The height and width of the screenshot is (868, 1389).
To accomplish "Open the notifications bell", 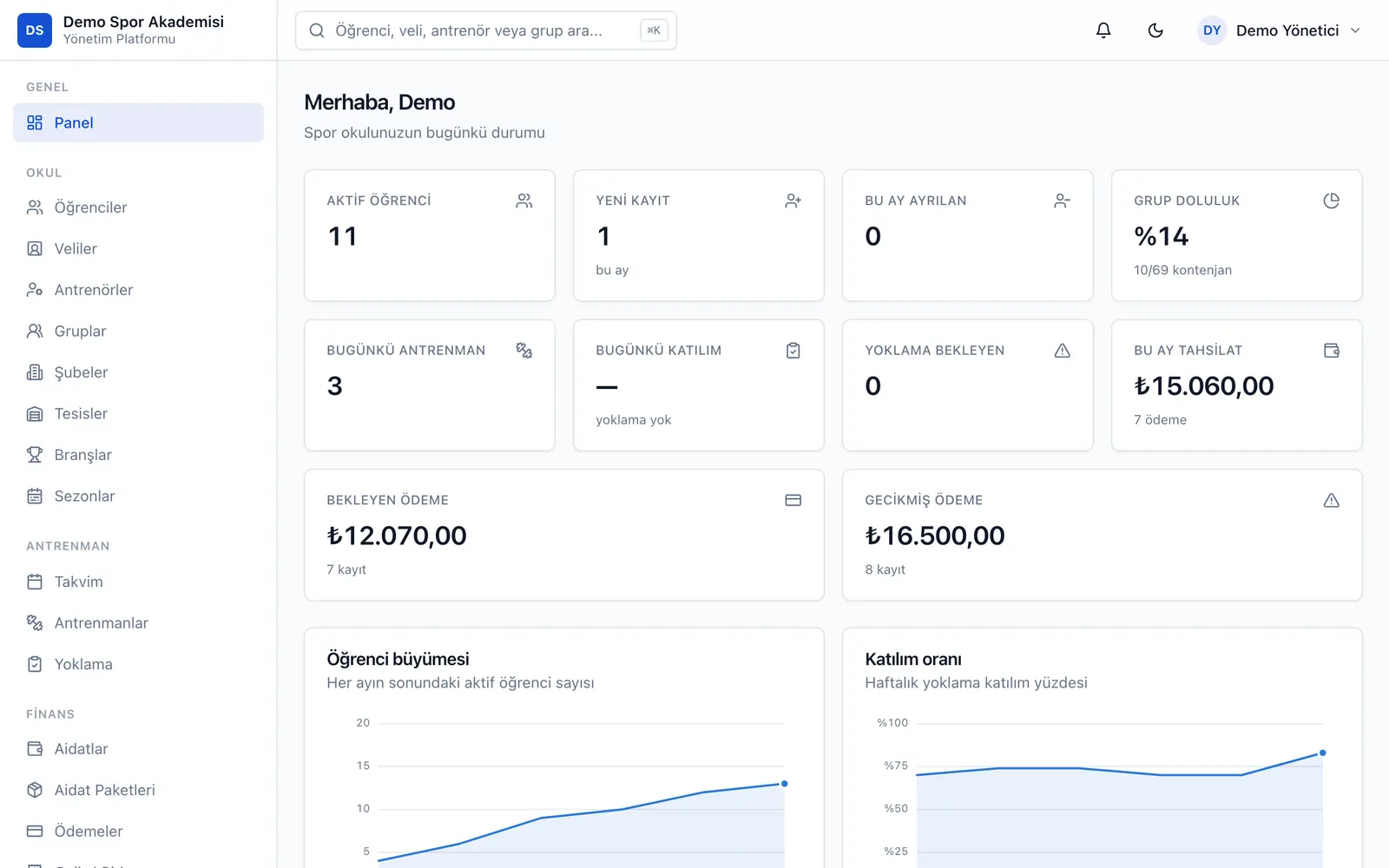I will (x=1103, y=30).
